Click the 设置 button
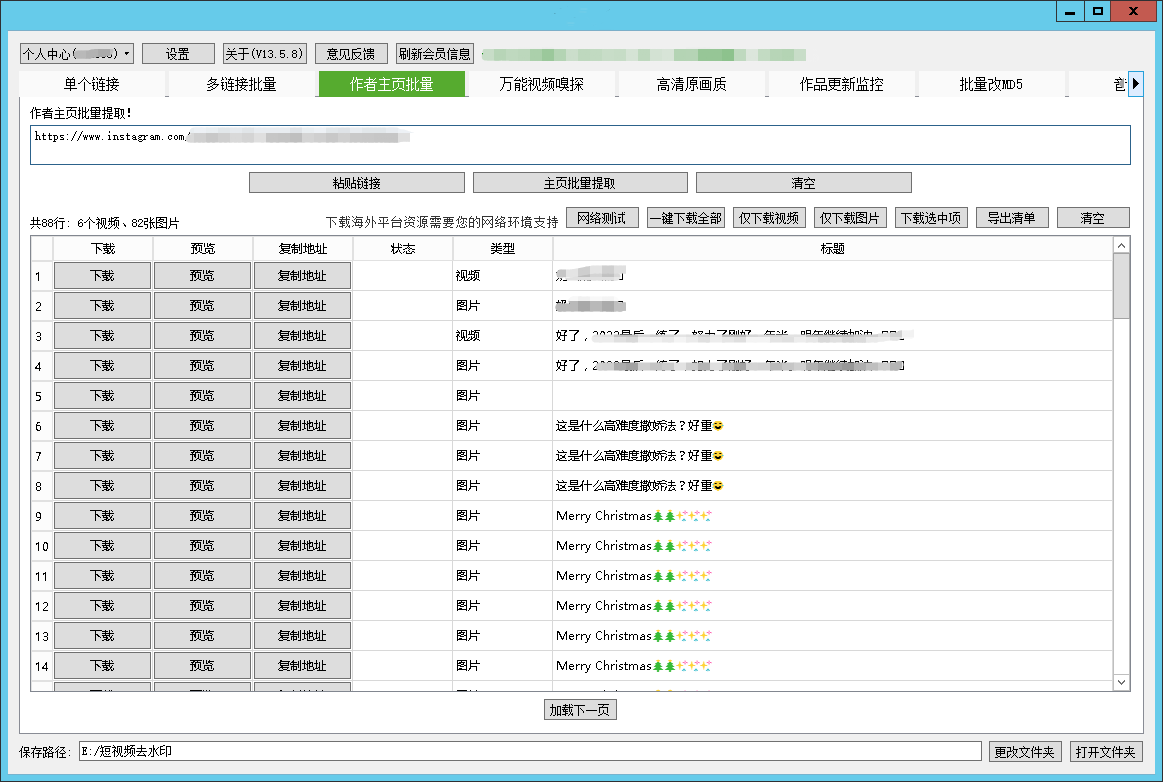Image resolution: width=1163 pixels, height=782 pixels. point(178,54)
